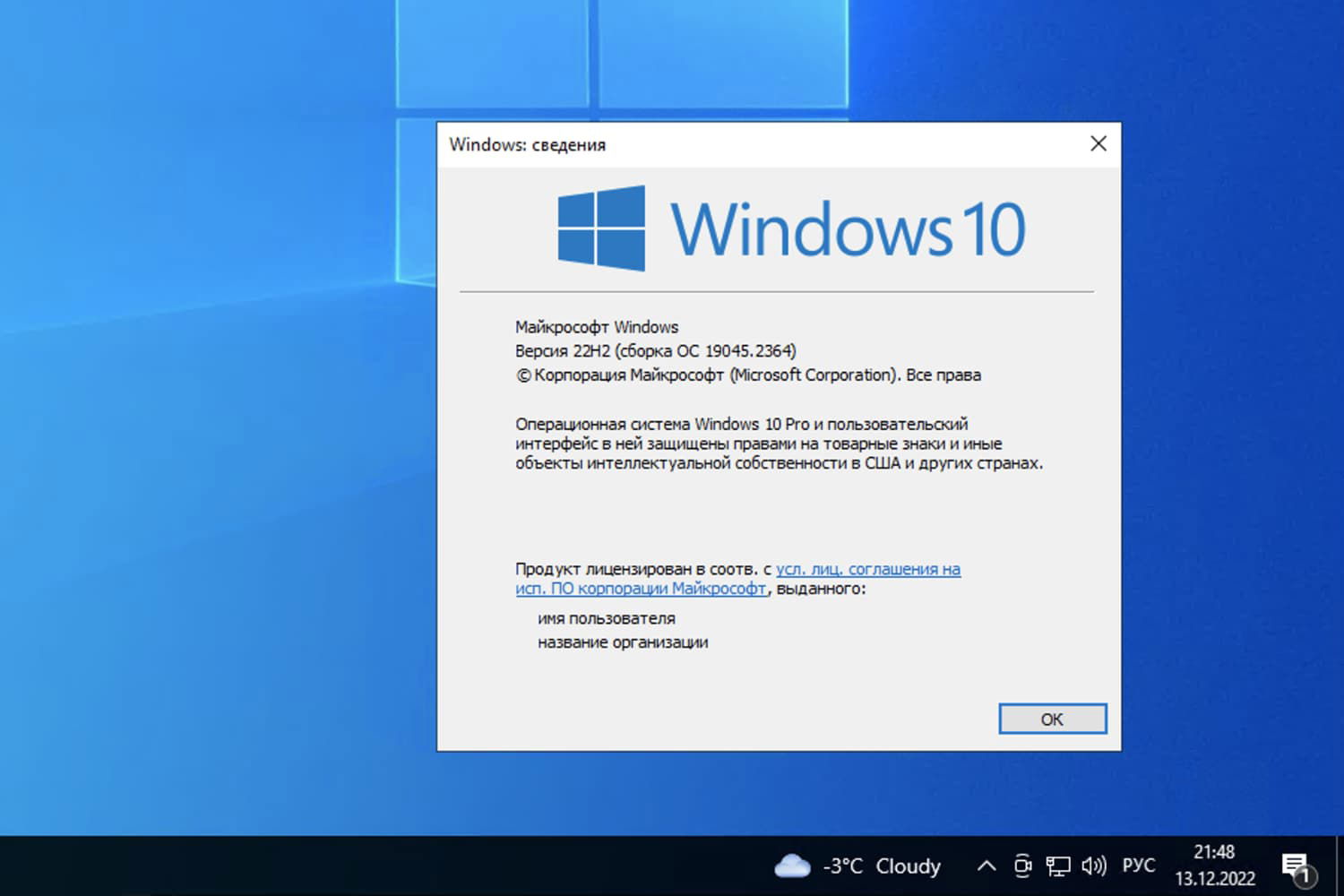The height and width of the screenshot is (896, 1344).
Task: Expand hidden tray icons with the chevron
Action: coord(986,866)
